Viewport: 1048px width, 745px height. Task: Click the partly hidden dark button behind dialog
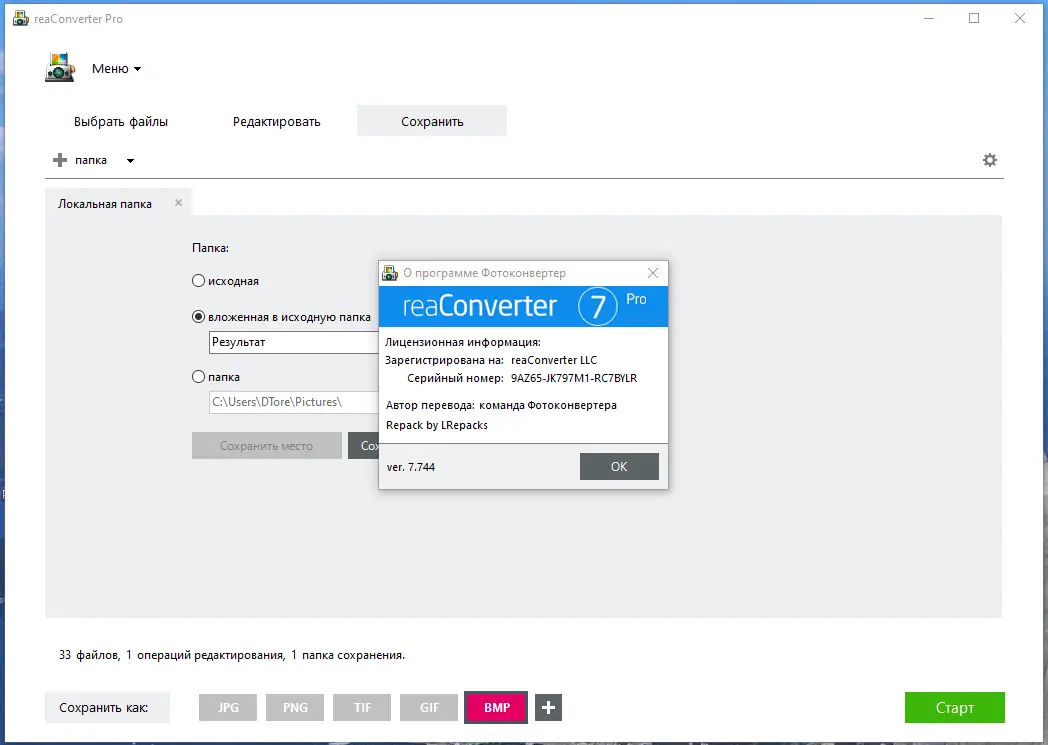[x=364, y=446]
